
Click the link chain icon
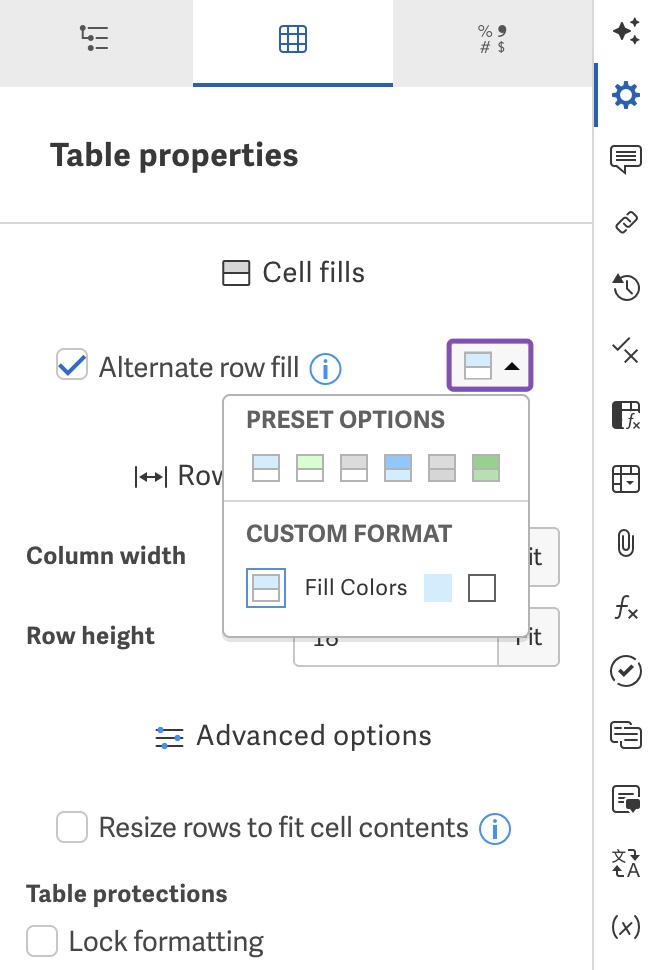625,223
